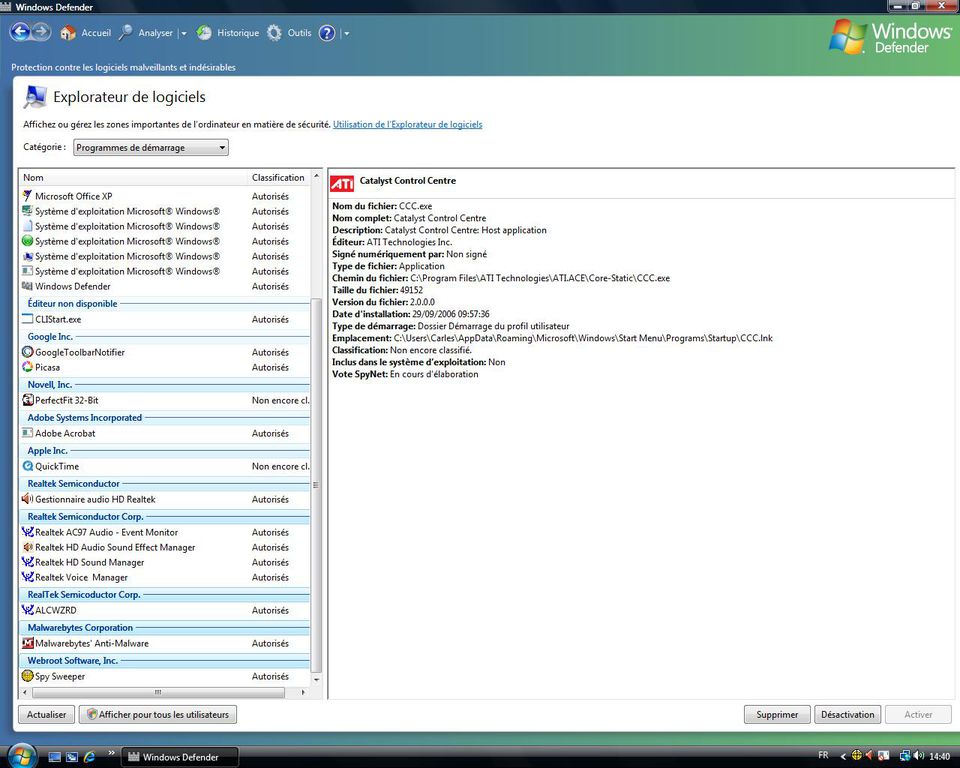Open Historique from the toolbar
This screenshot has height=768, width=960.
click(228, 33)
